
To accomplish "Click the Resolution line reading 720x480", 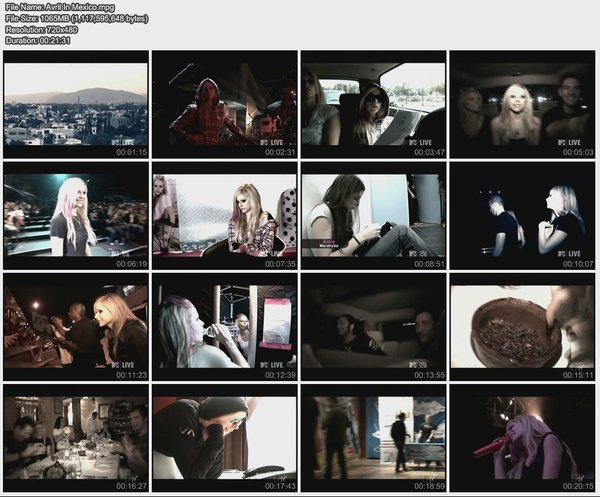I will click(41, 29).
